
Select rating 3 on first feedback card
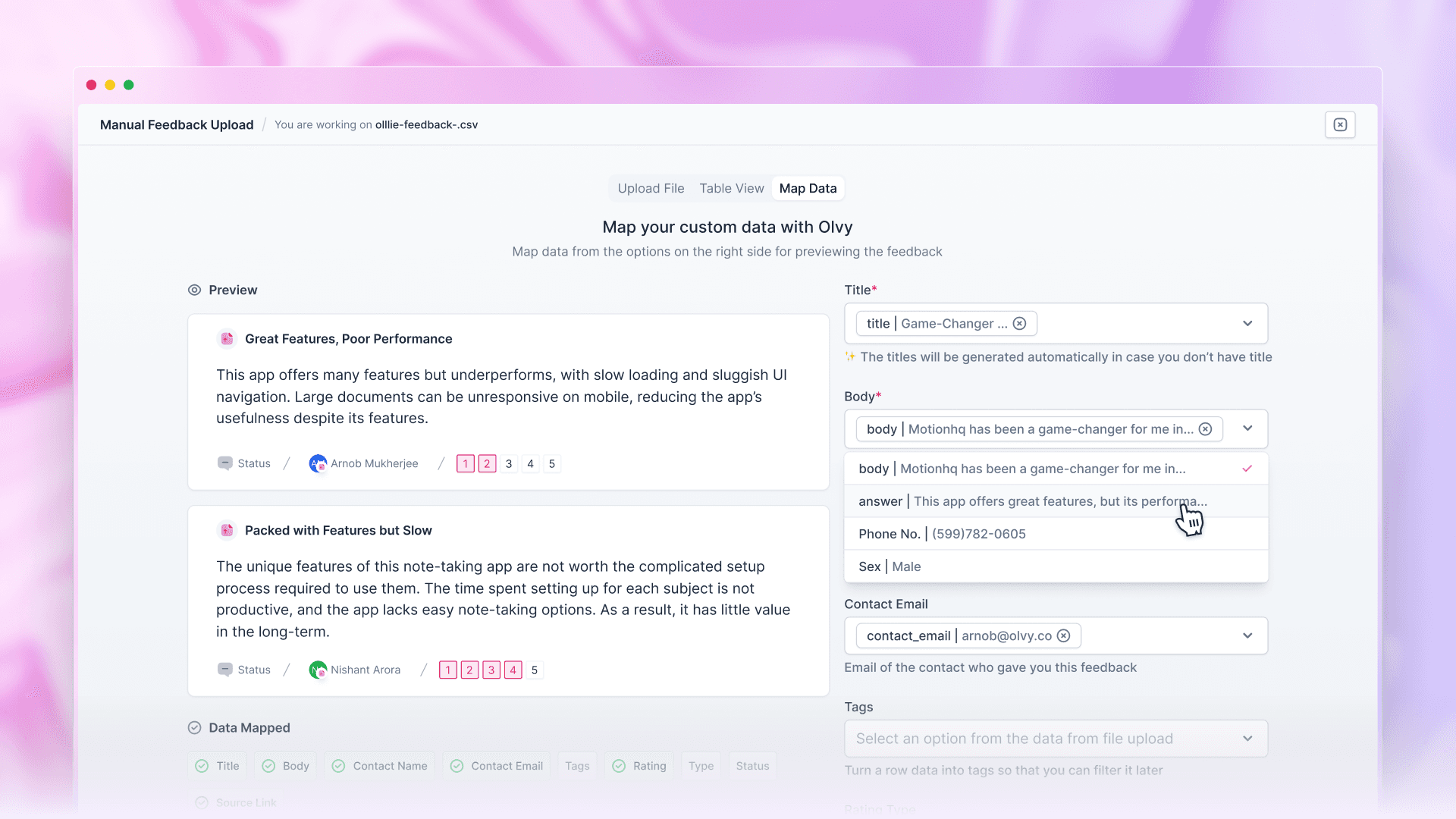point(509,463)
